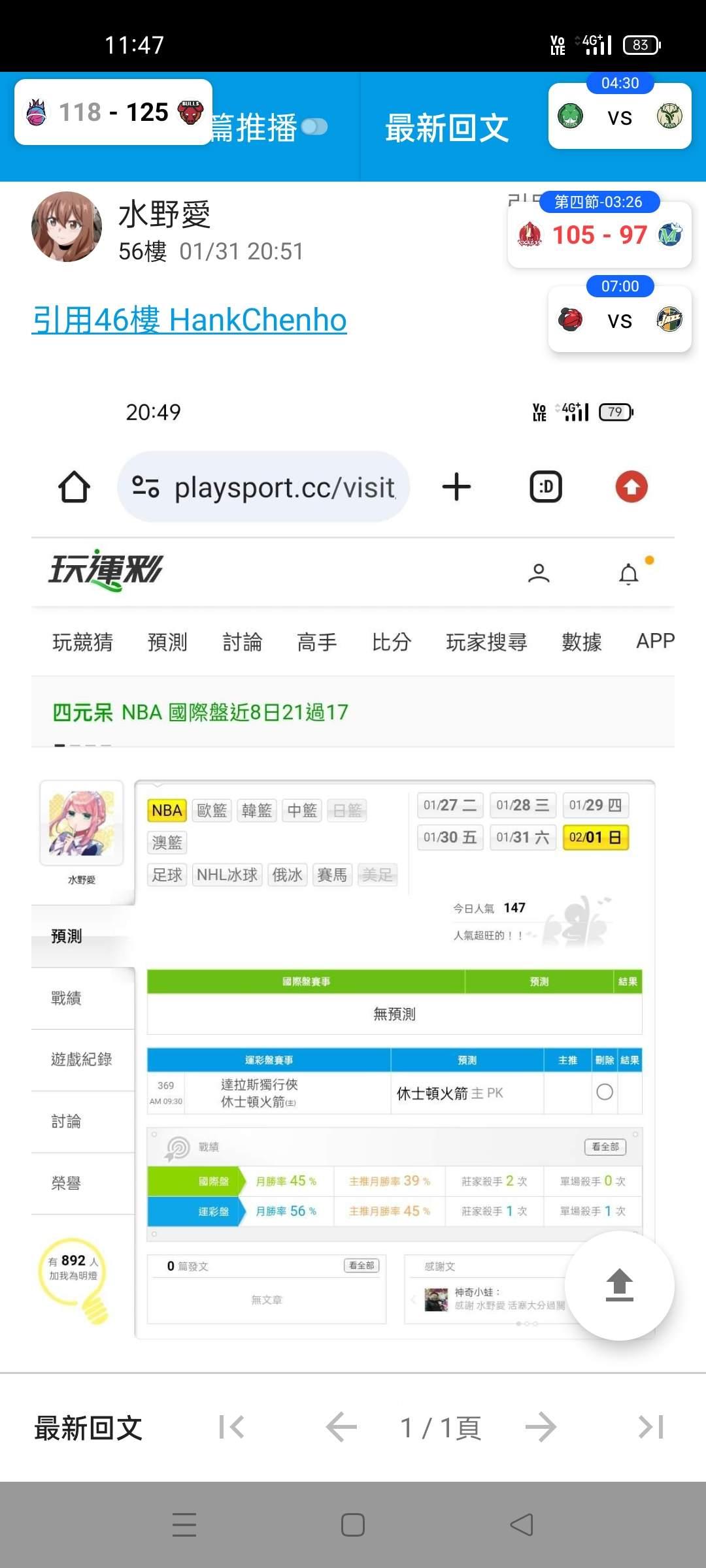
Task: Select the 01/30 五 date button
Action: (x=450, y=838)
